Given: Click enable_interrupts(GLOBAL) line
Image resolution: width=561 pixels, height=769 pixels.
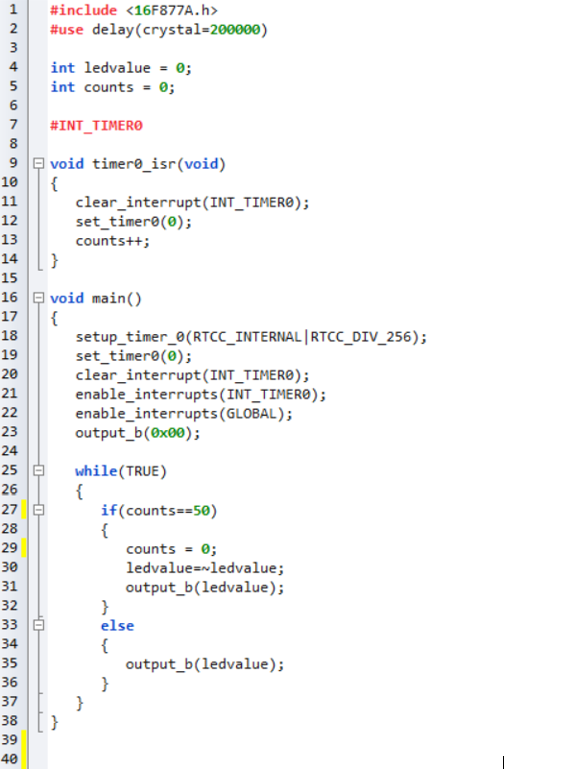Looking at the screenshot, I should (x=184, y=413).
